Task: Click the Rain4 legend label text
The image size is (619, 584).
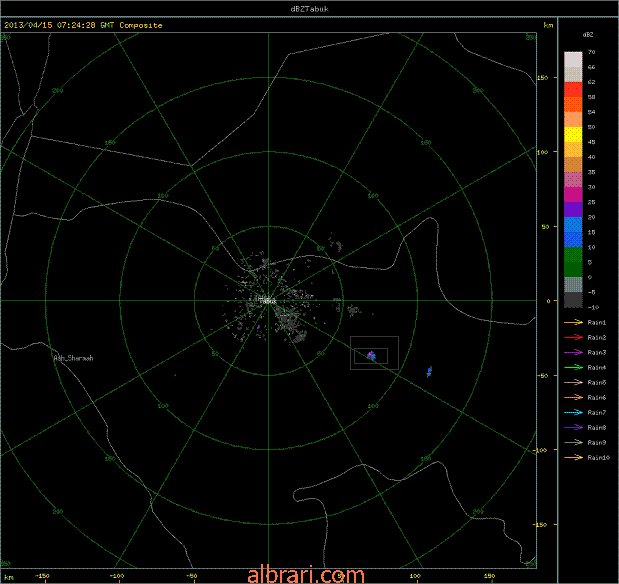Action: (x=596, y=368)
